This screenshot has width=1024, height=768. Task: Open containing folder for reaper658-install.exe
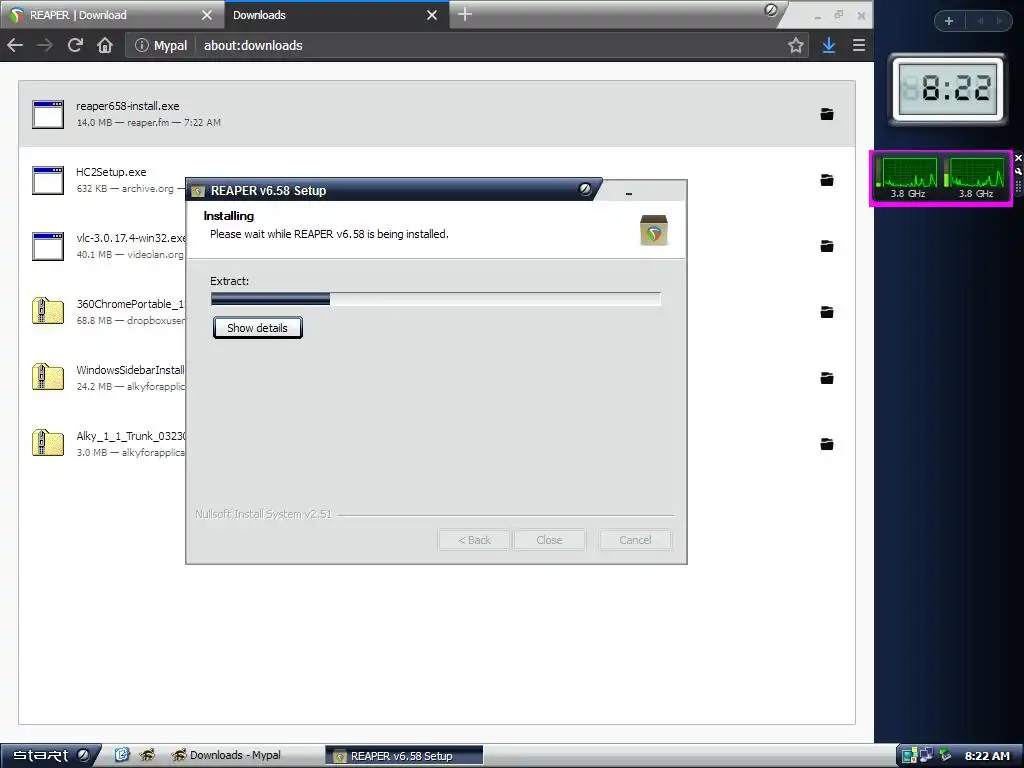tap(827, 114)
